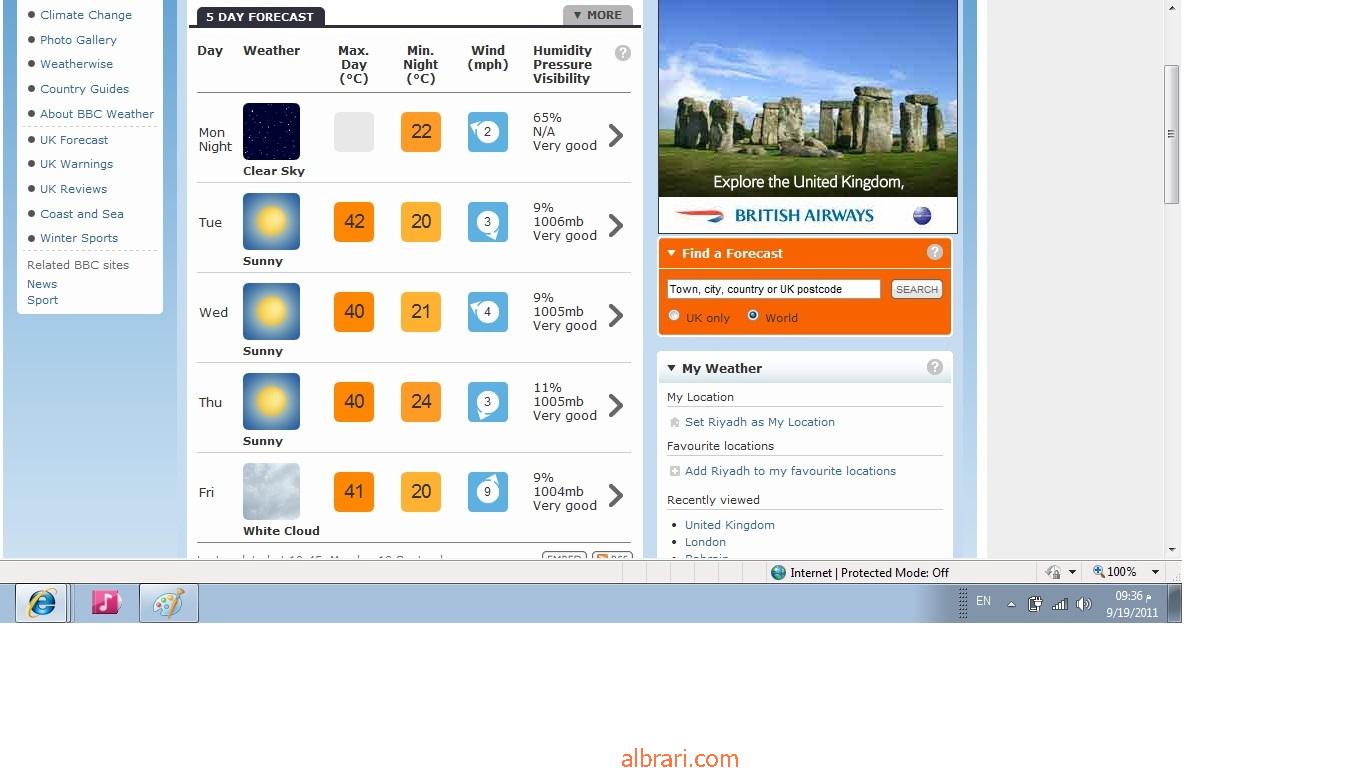Open London in recently viewed
1366x768 pixels.
pos(705,542)
